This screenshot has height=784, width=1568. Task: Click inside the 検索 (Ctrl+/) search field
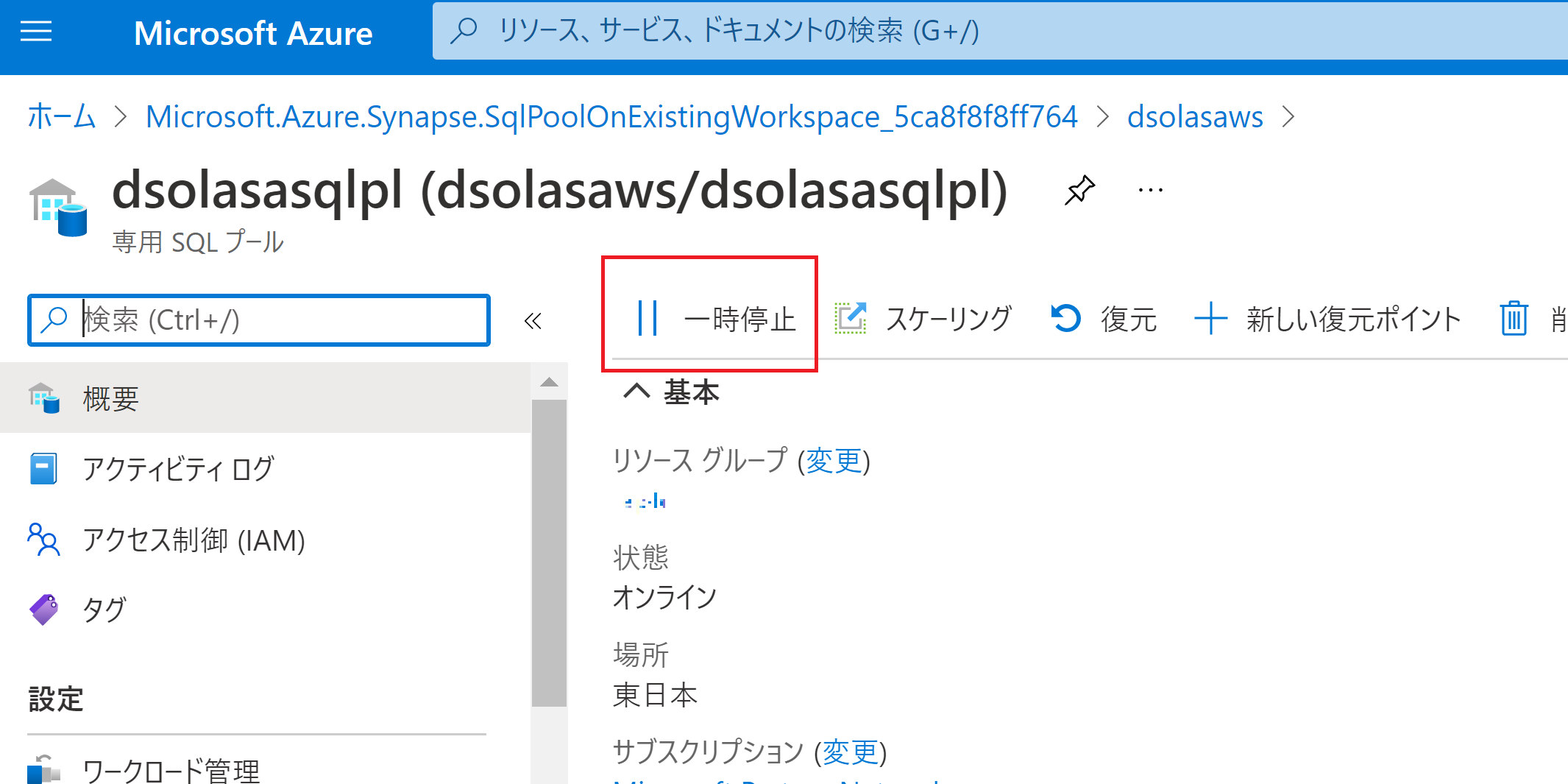point(258,319)
